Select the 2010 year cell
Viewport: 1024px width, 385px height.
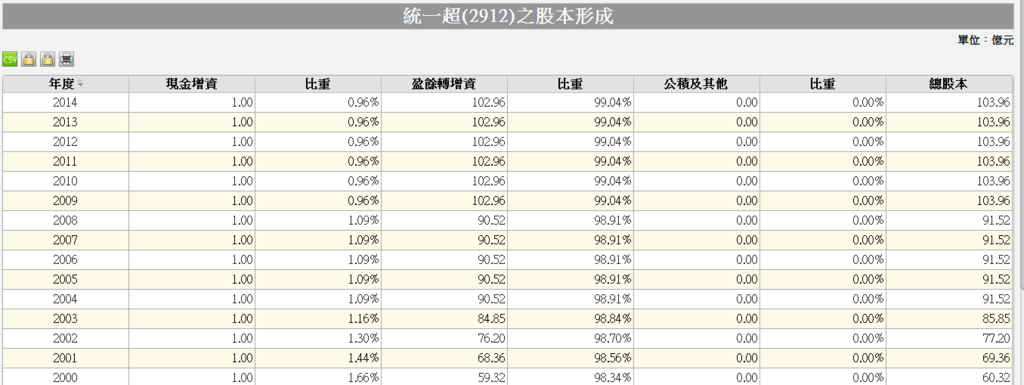(65, 181)
